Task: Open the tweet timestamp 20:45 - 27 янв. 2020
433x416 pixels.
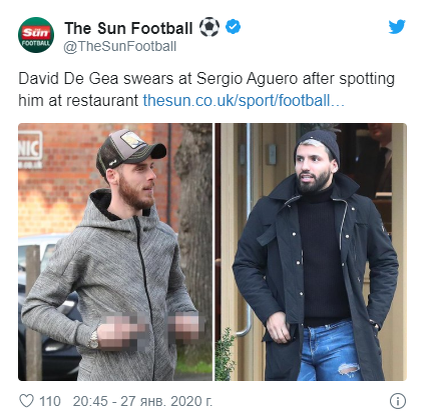Action: point(143,401)
